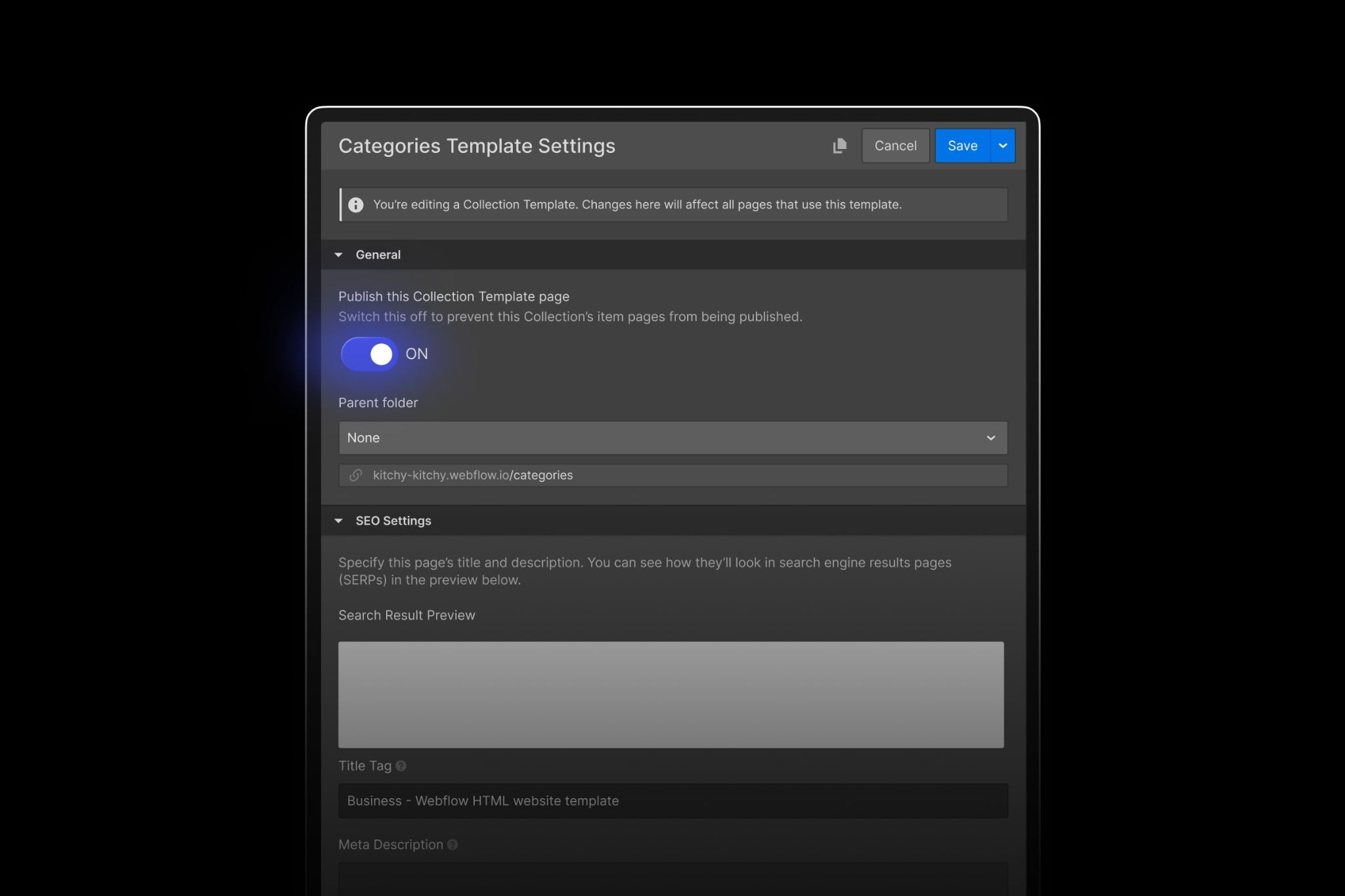The height and width of the screenshot is (896, 1345).
Task: Collapse the SEO Settings section triangle
Action: (x=339, y=521)
